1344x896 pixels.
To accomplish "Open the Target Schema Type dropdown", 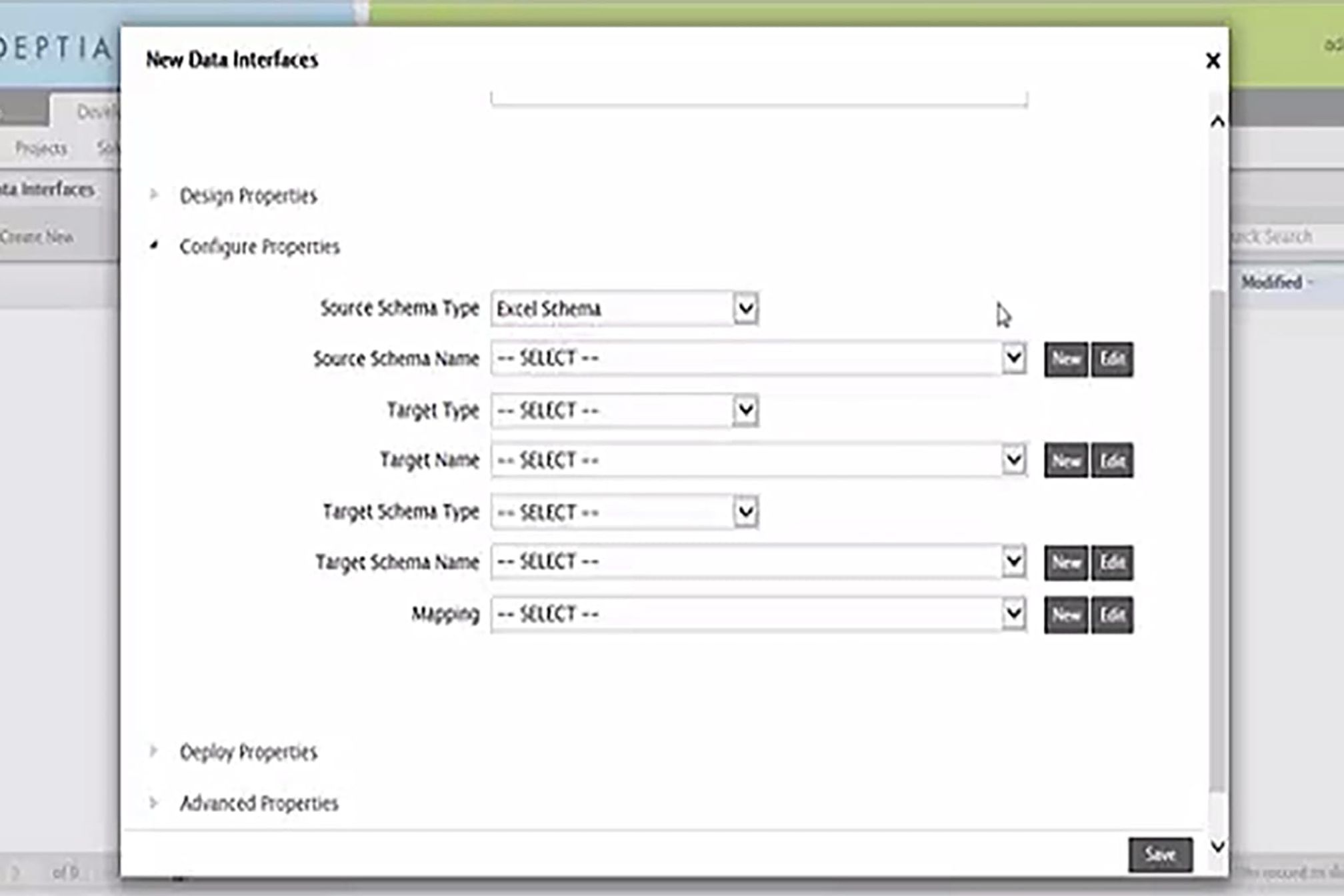I will click(745, 512).
